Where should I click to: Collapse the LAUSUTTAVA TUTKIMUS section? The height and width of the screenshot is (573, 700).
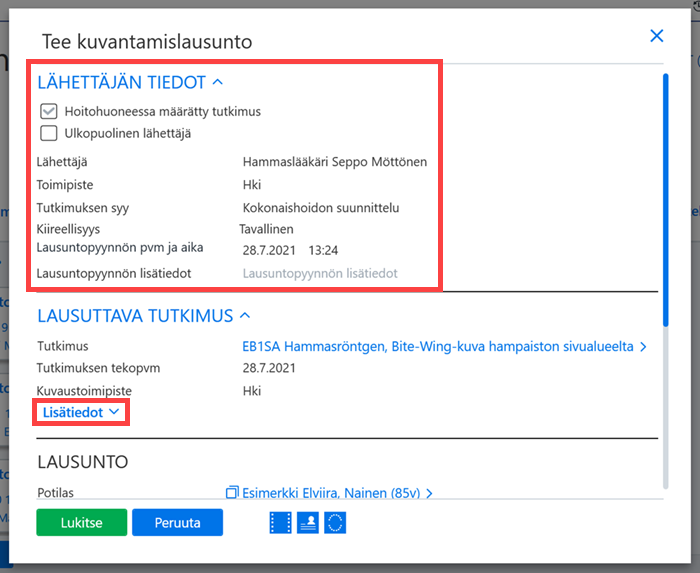[x=144, y=316]
